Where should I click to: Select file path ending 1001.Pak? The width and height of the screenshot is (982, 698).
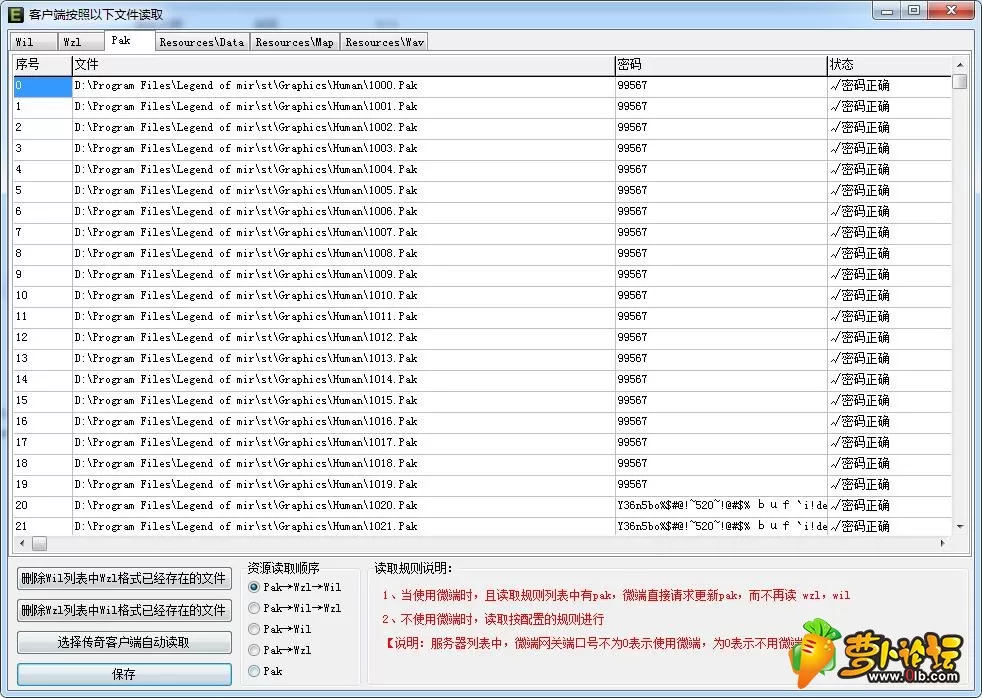click(343, 106)
